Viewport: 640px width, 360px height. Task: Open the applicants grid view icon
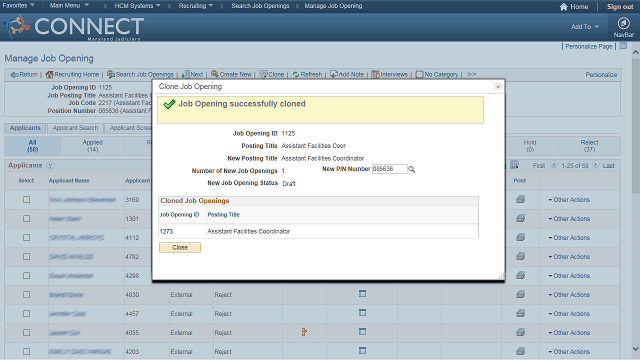[x=514, y=165]
